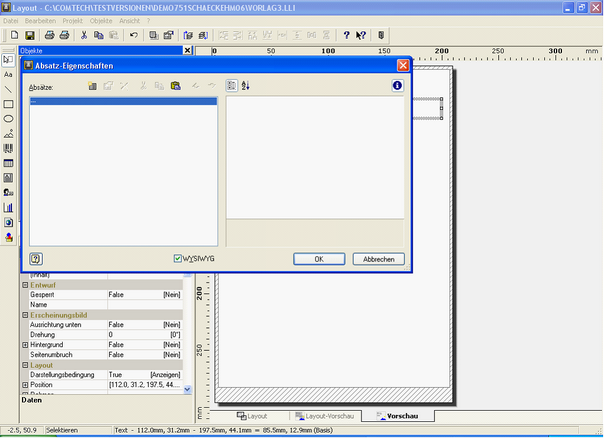Select the Line drawing tool
The image size is (604, 438).
tap(8, 89)
